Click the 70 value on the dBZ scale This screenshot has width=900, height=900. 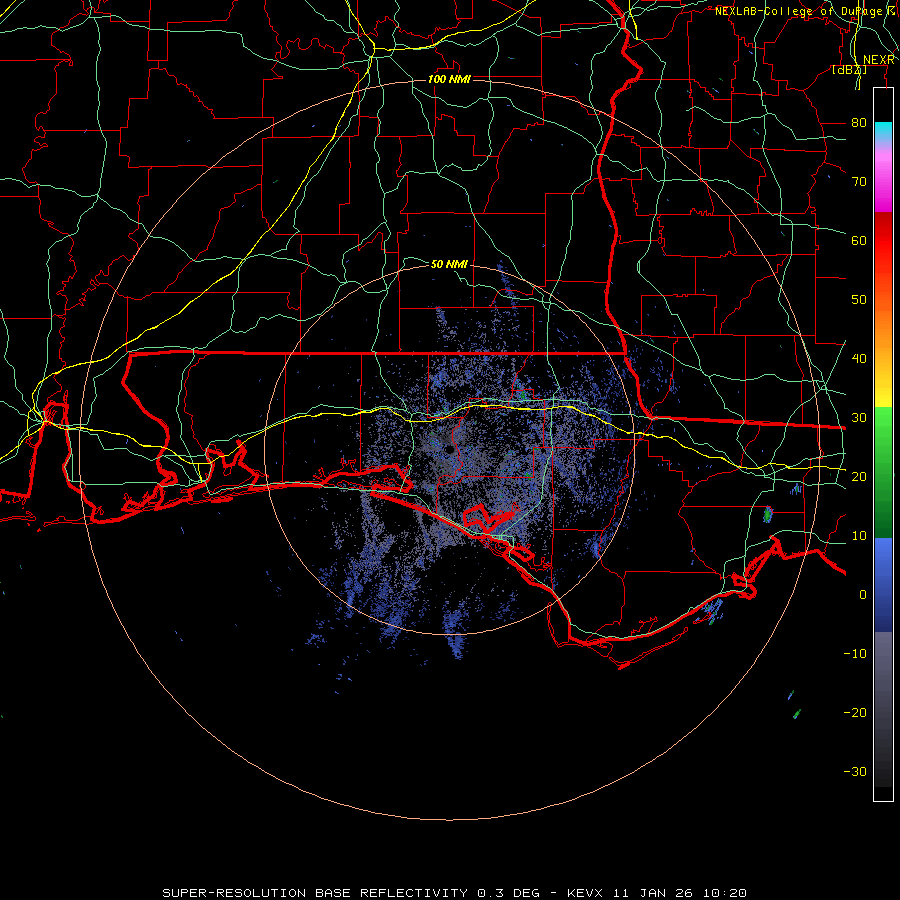coord(859,181)
